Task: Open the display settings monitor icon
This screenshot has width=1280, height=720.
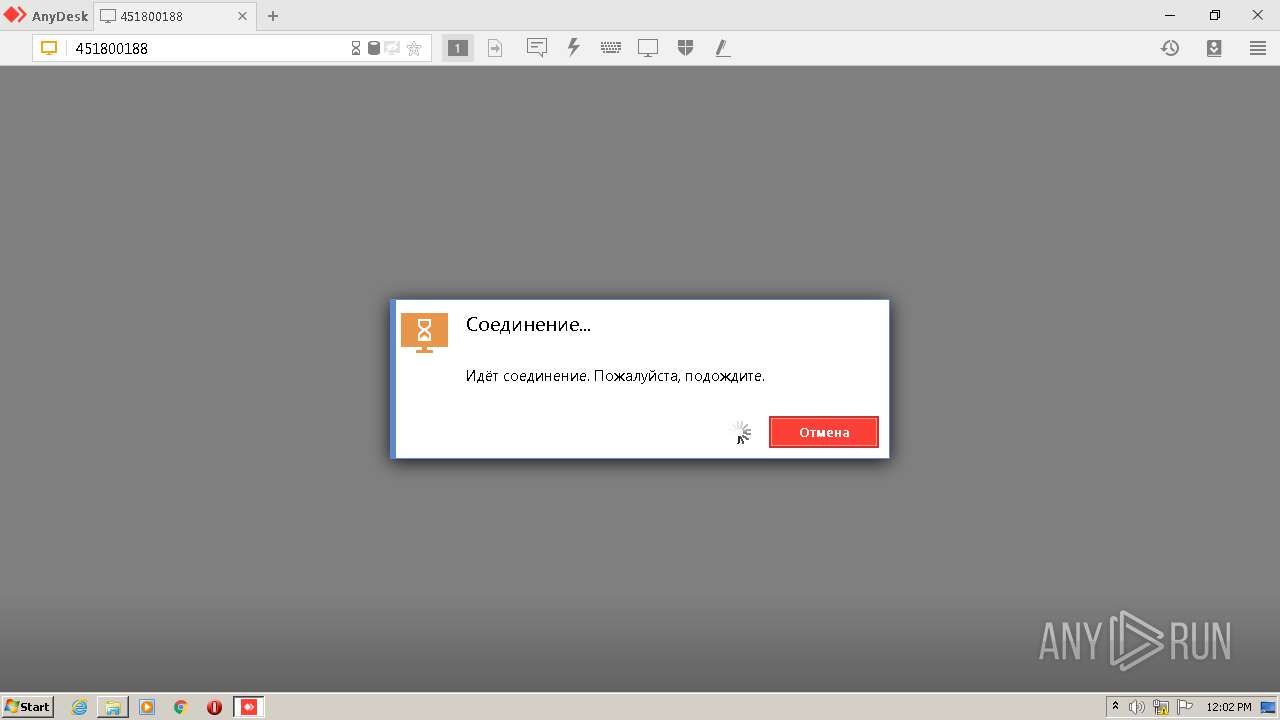Action: 648,48
